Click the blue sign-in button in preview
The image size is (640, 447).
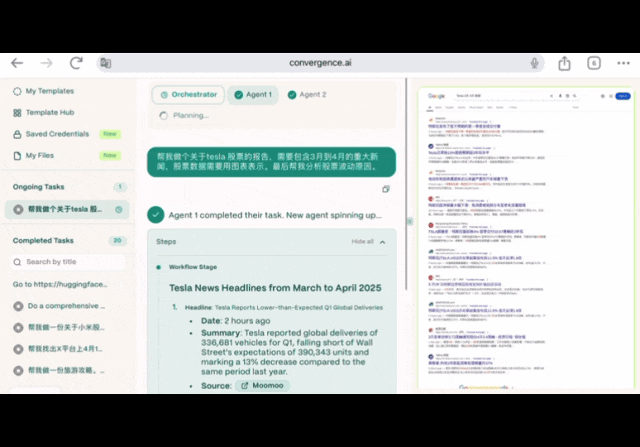coord(623,96)
